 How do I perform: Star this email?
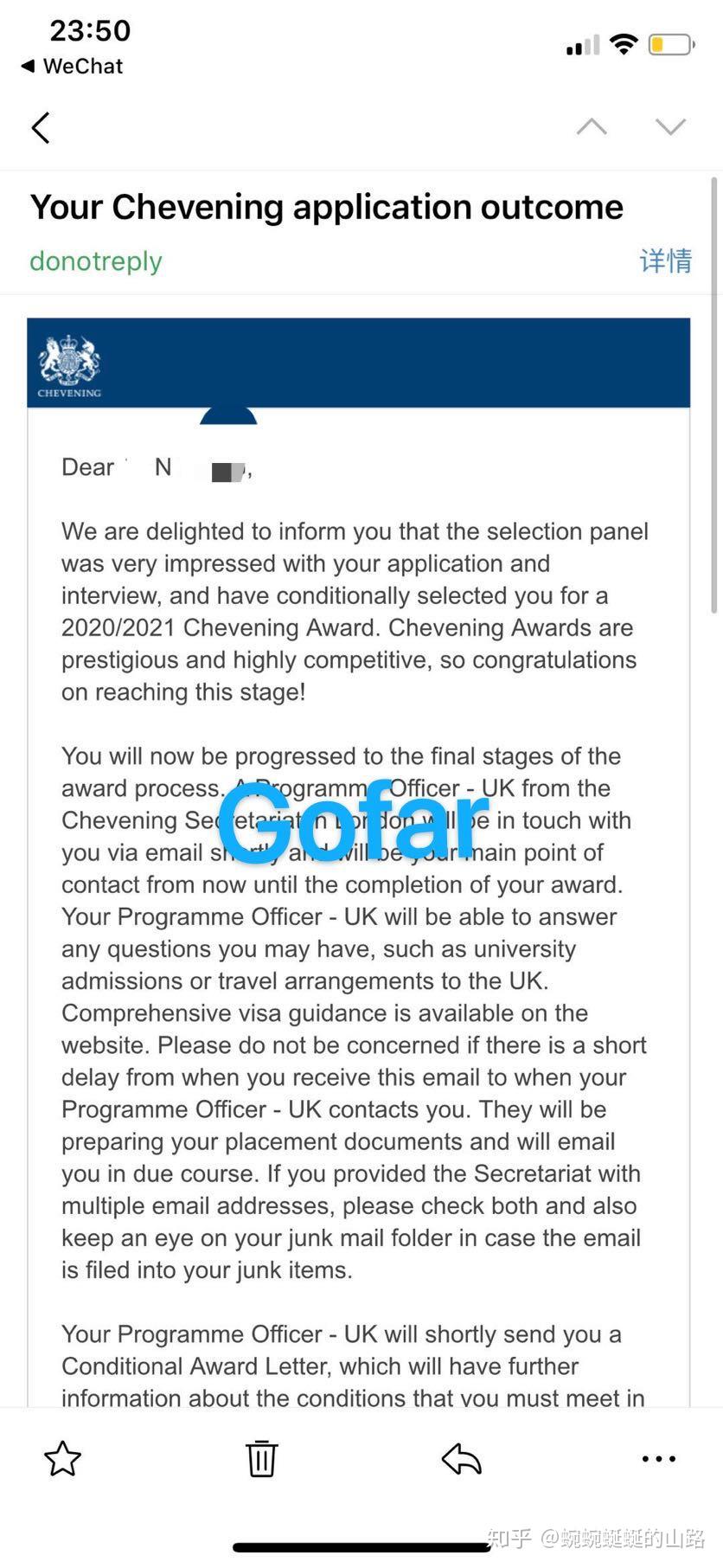(62, 1458)
